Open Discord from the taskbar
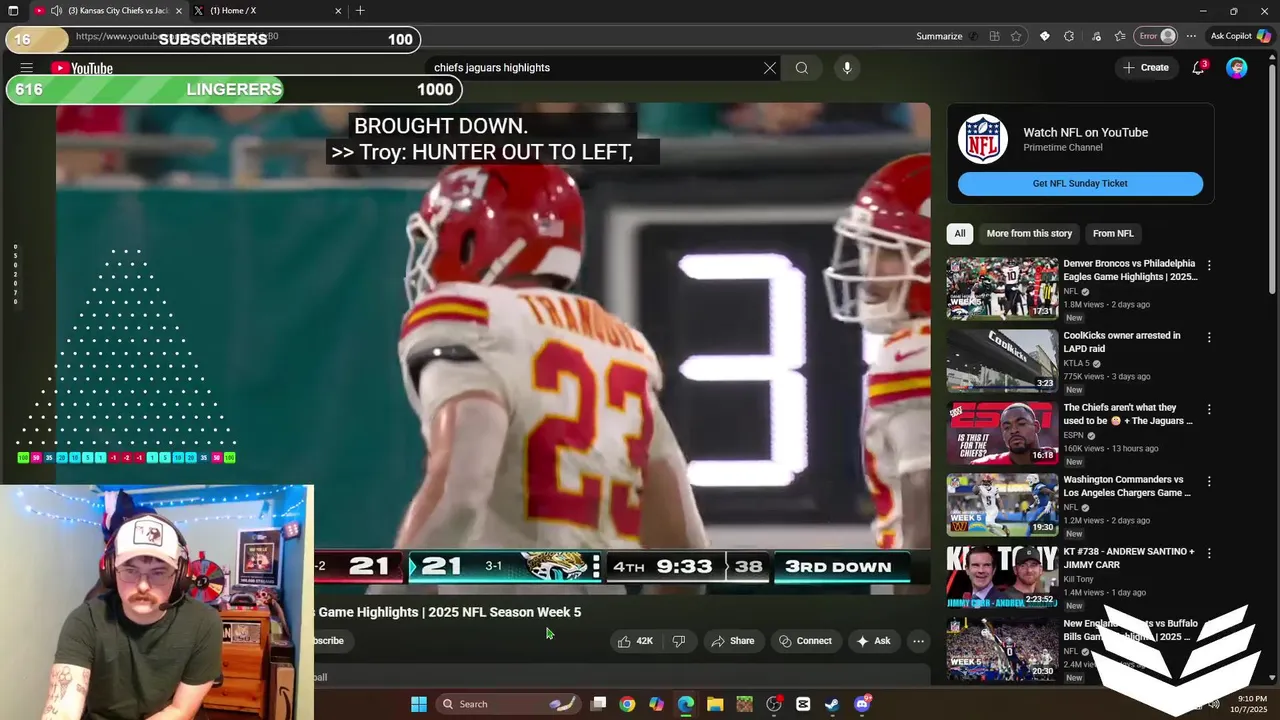The image size is (1280, 720). [862, 704]
